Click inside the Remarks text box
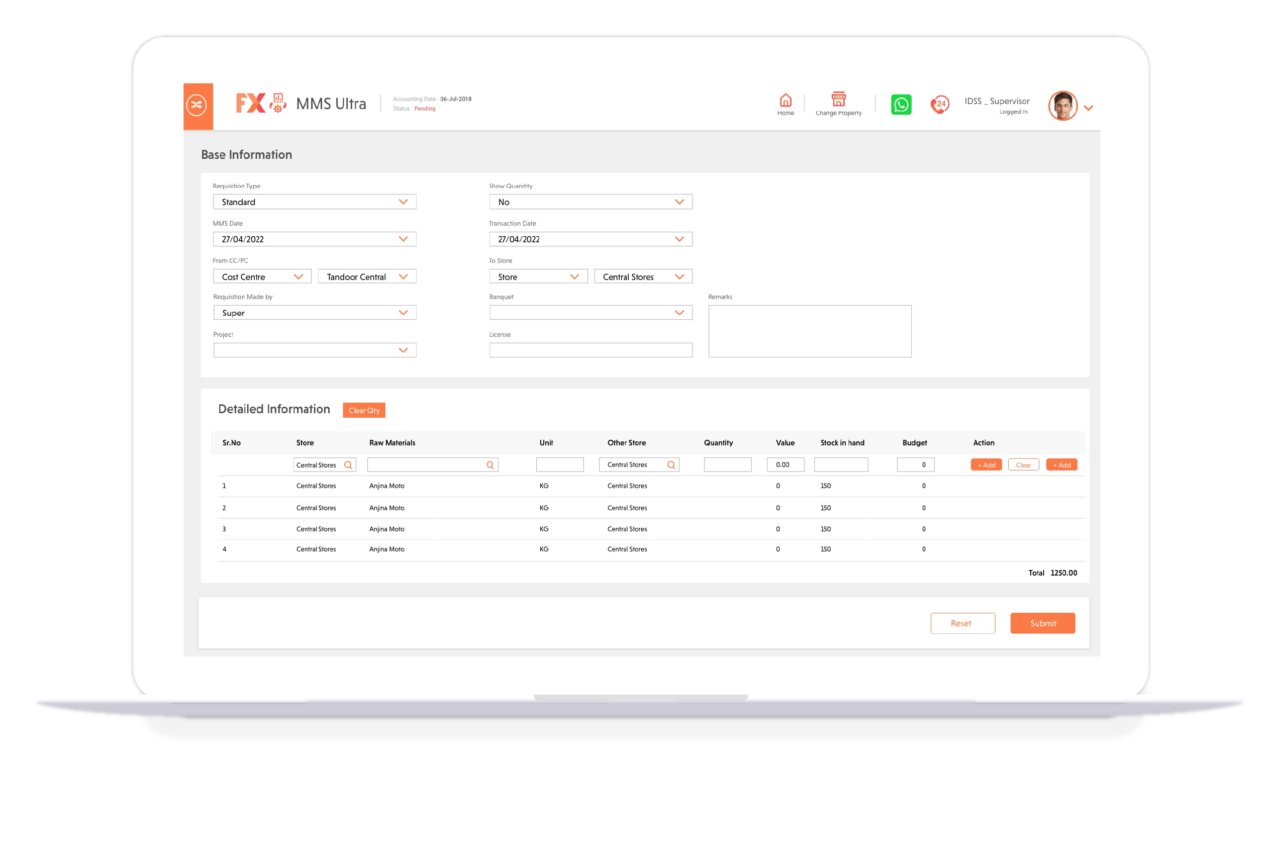1280x846 pixels. (x=809, y=330)
